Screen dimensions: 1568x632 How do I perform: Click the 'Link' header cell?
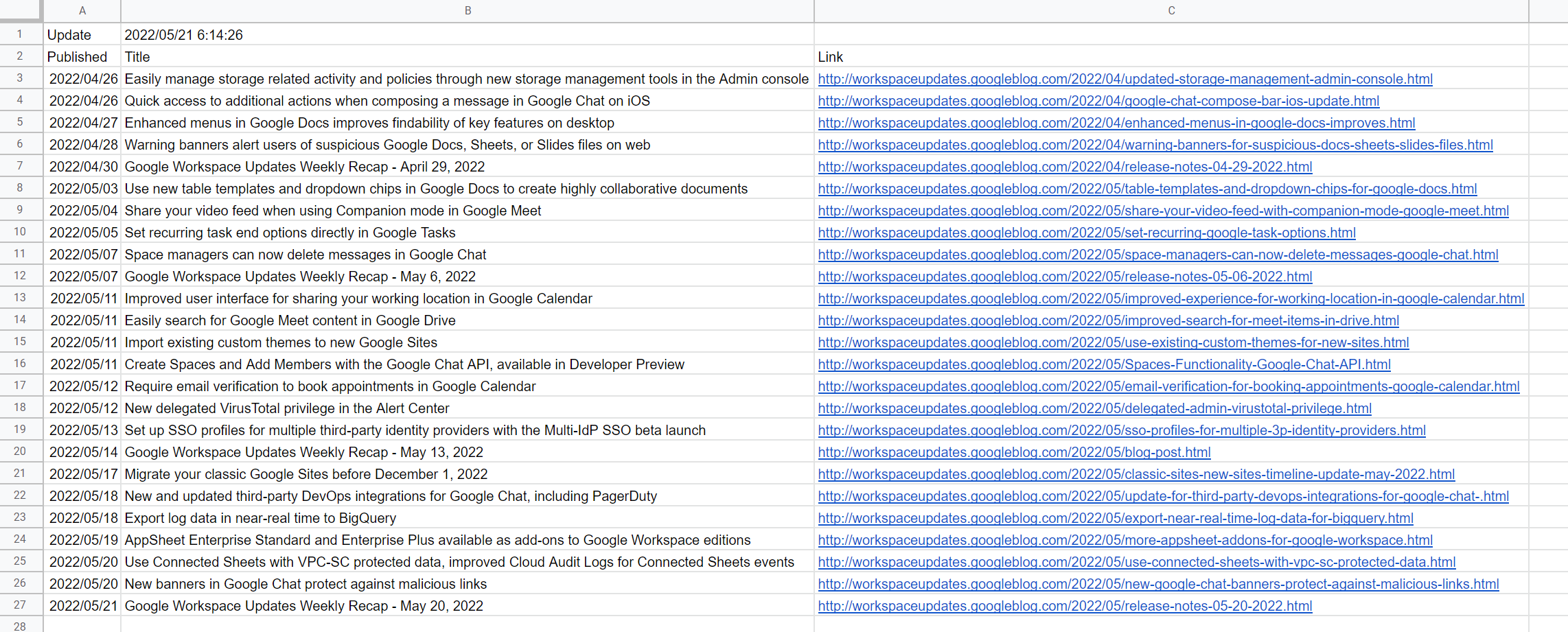(1171, 56)
